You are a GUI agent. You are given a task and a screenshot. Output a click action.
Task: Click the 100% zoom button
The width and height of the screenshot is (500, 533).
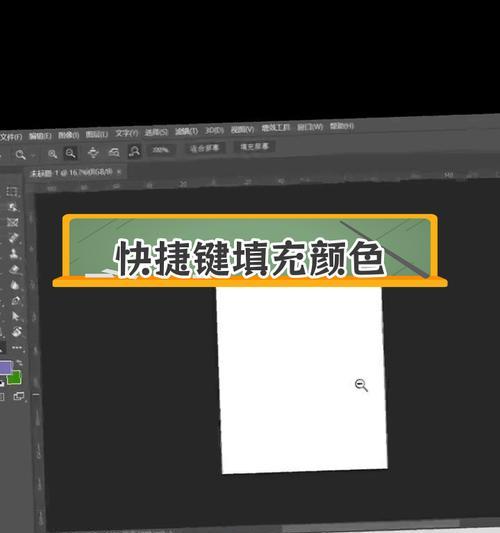(161, 150)
